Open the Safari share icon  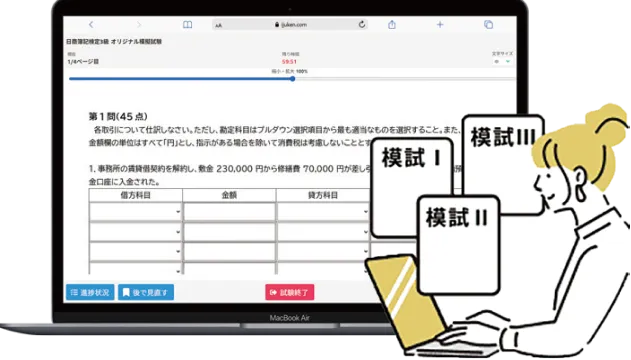point(392,25)
